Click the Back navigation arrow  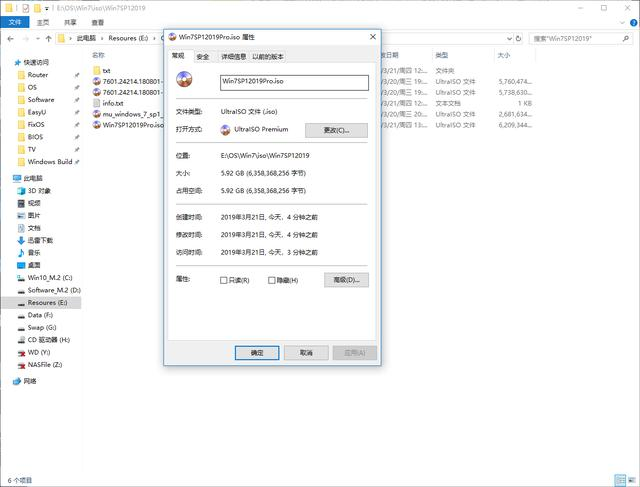[x=11, y=38]
